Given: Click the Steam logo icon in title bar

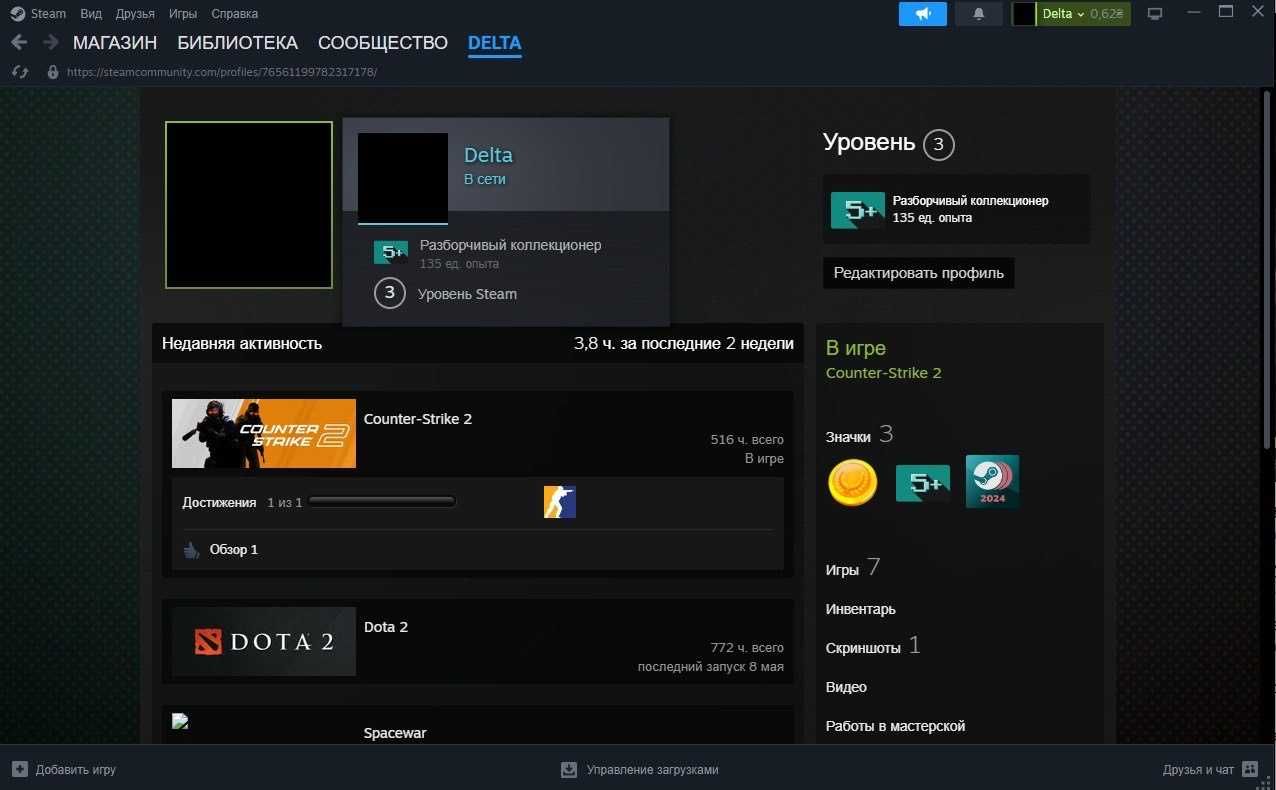Looking at the screenshot, I should (18, 14).
